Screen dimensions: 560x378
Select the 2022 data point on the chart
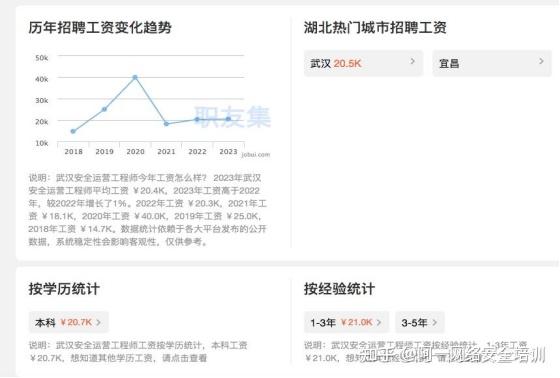197,119
